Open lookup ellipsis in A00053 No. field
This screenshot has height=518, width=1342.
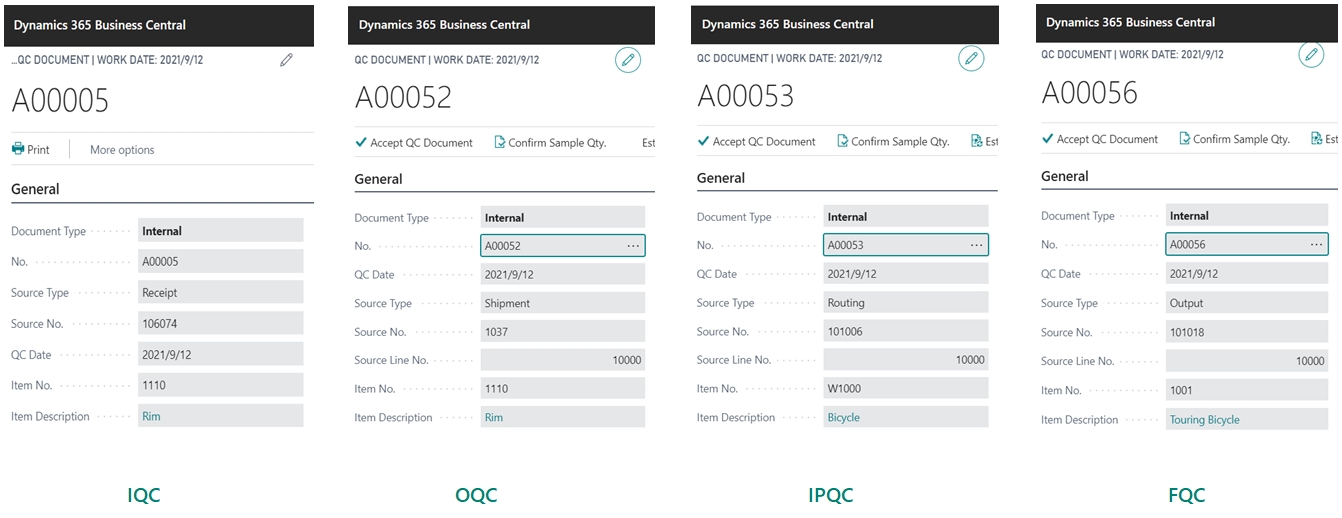coord(975,245)
